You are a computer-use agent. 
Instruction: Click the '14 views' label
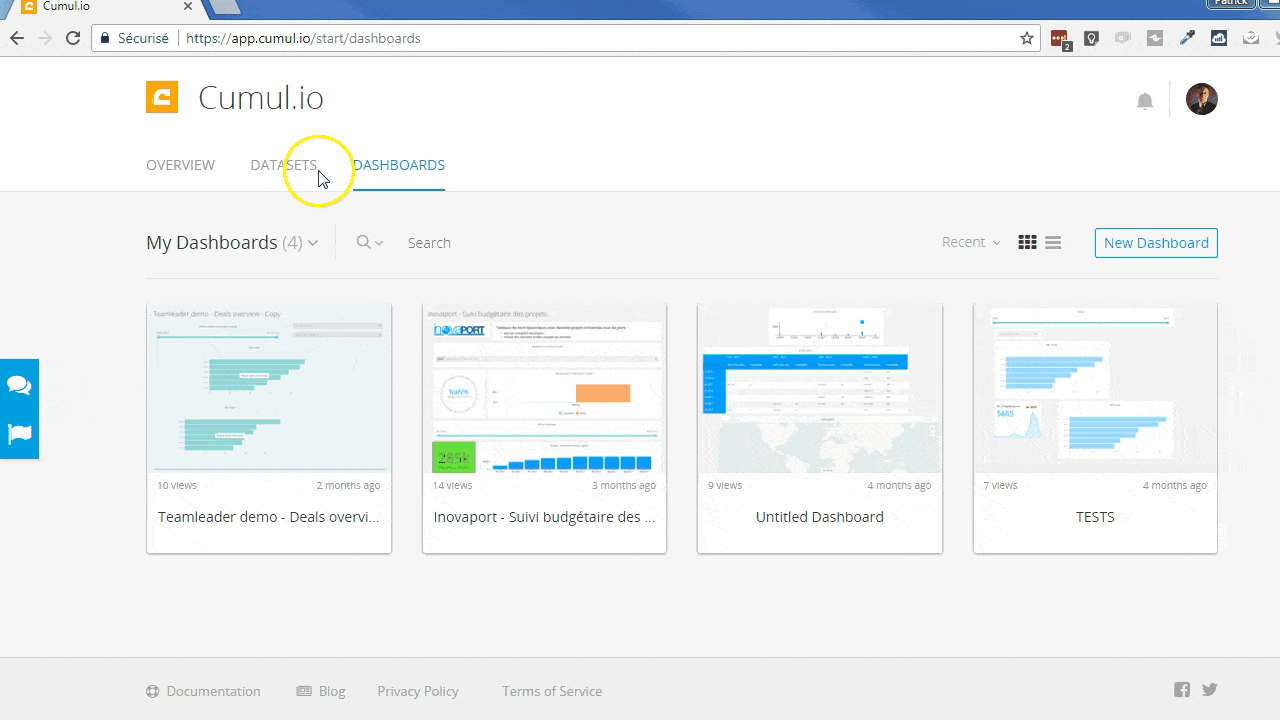452,485
